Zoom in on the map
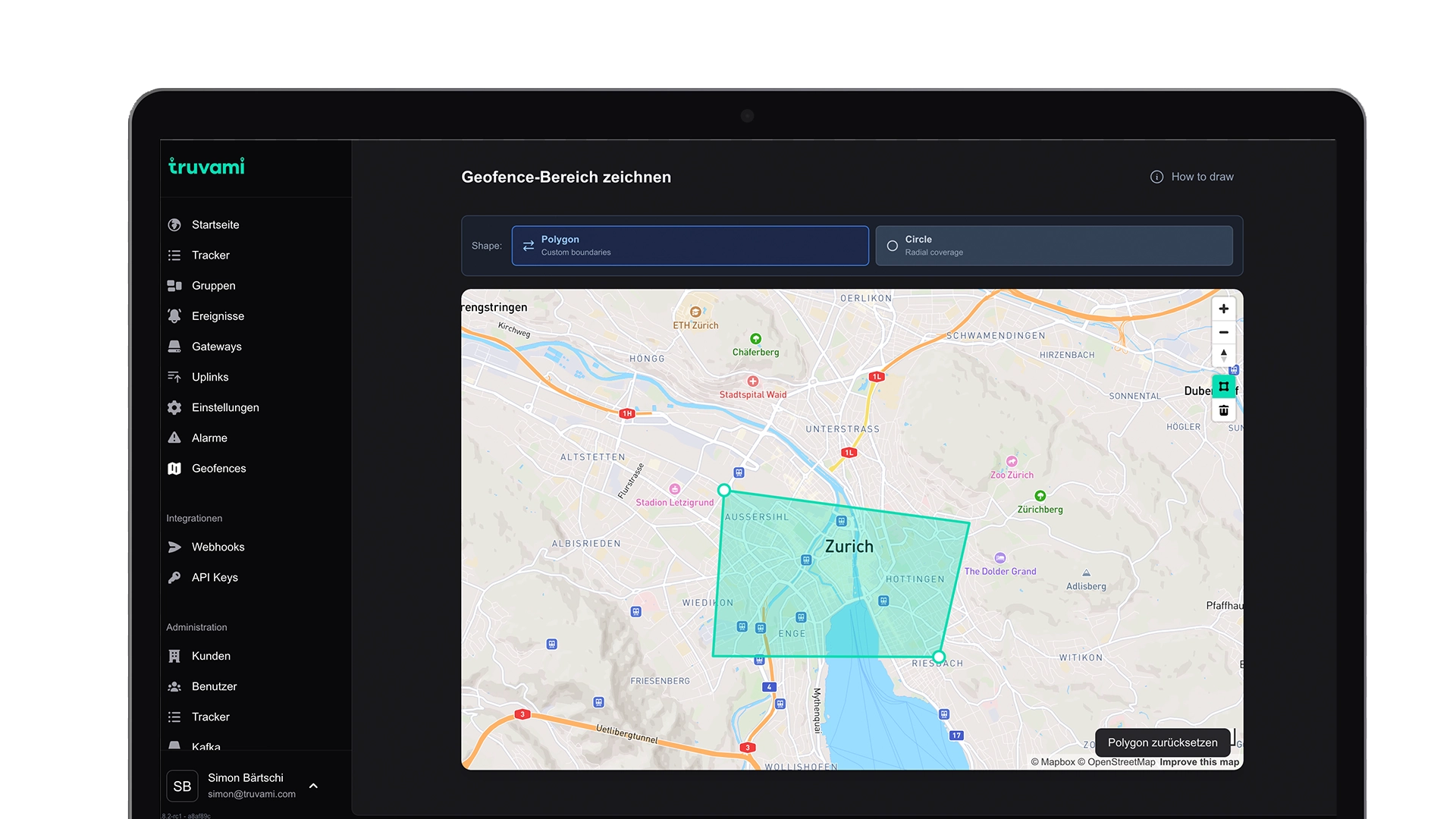1456x819 pixels. tap(1223, 309)
